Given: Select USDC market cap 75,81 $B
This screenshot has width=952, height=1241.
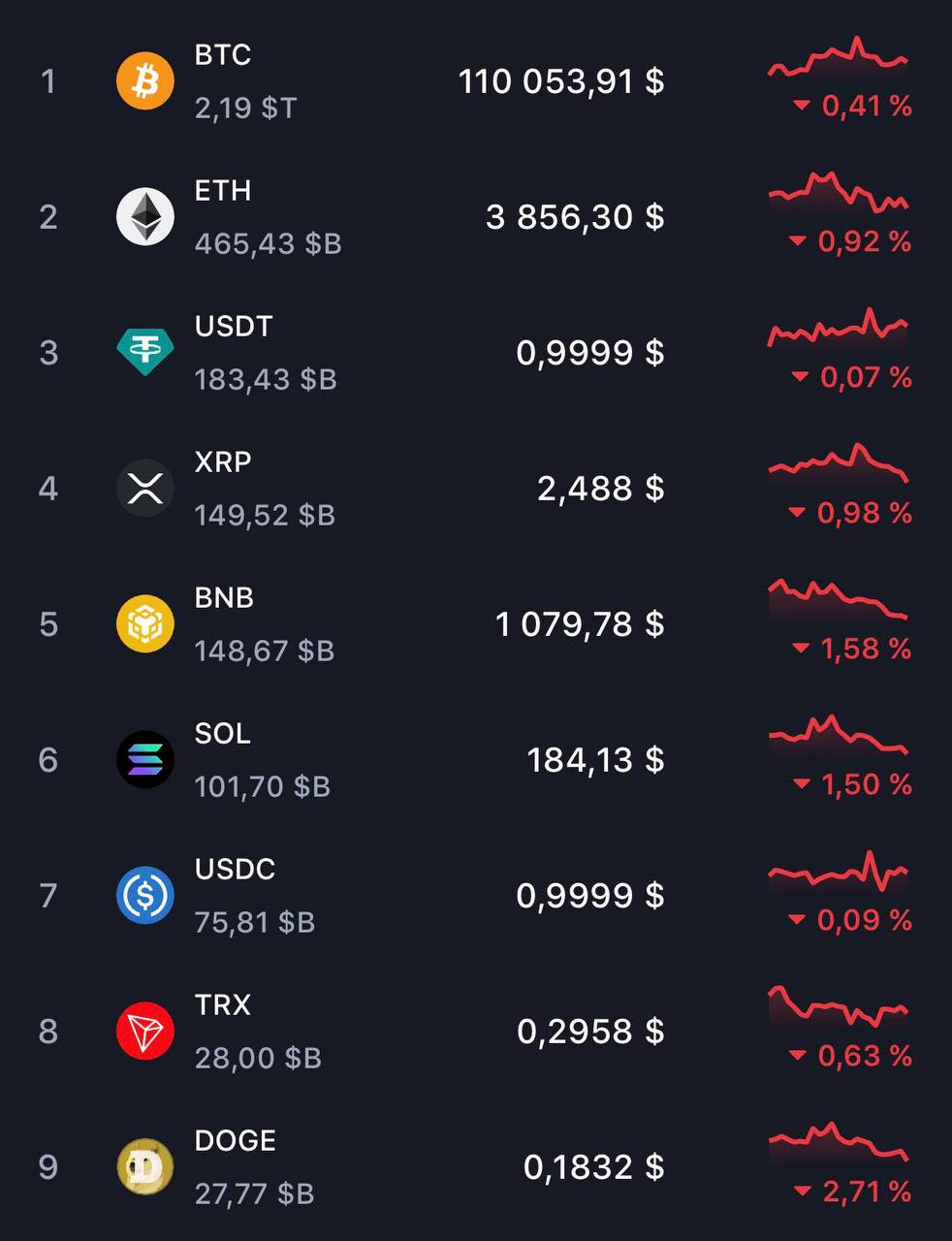Looking at the screenshot, I should click(x=255, y=922).
